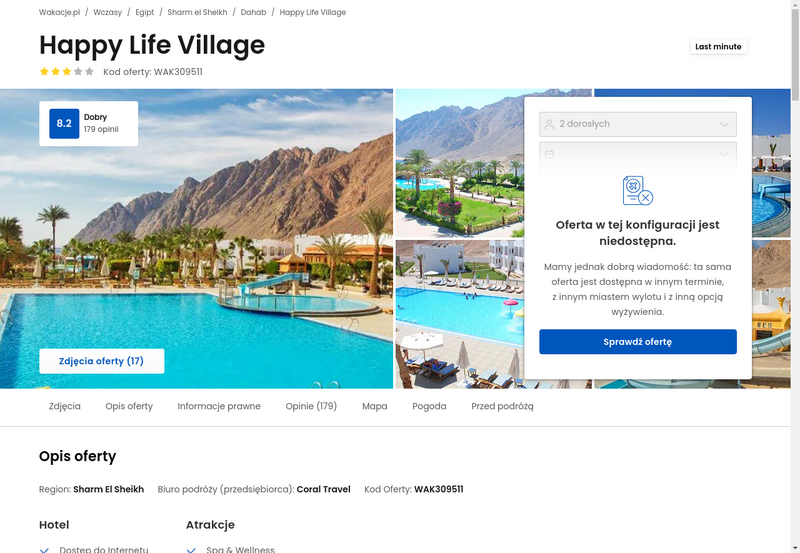Click the checkmark beside Dostęp do Internetu
The image size is (800, 553).
click(x=44, y=550)
